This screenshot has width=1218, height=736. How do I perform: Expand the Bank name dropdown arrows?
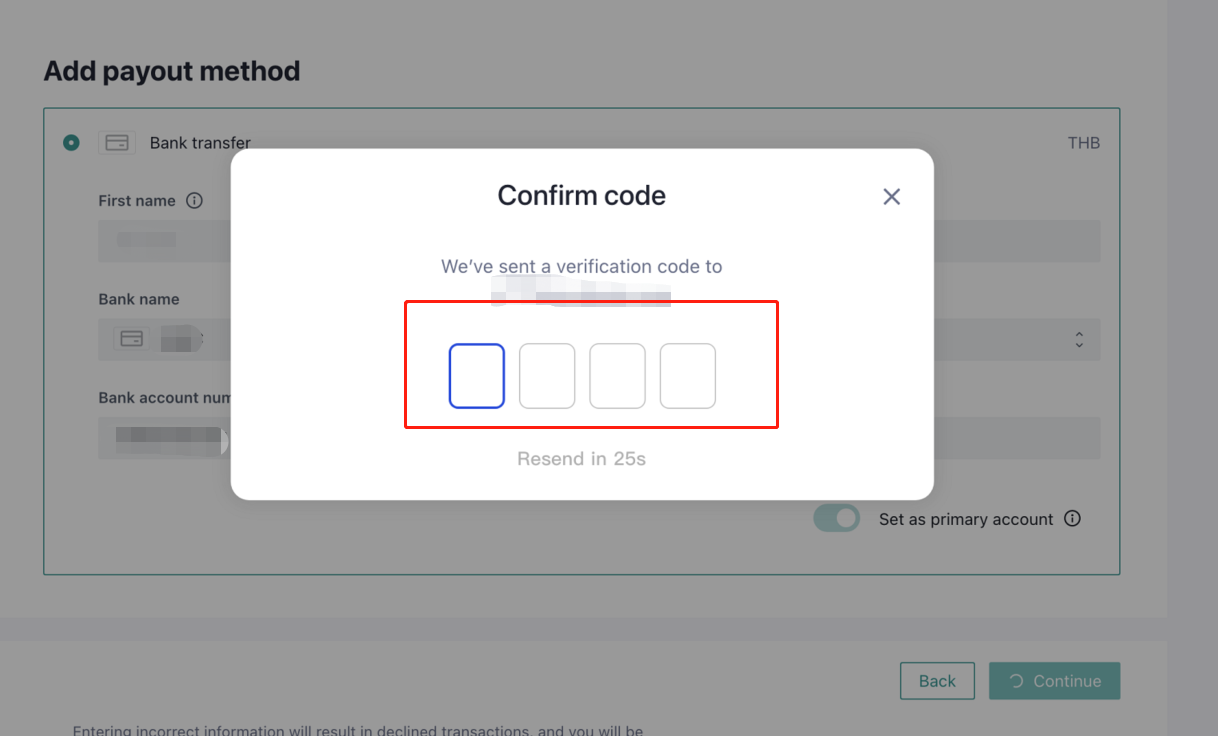coord(1079,340)
